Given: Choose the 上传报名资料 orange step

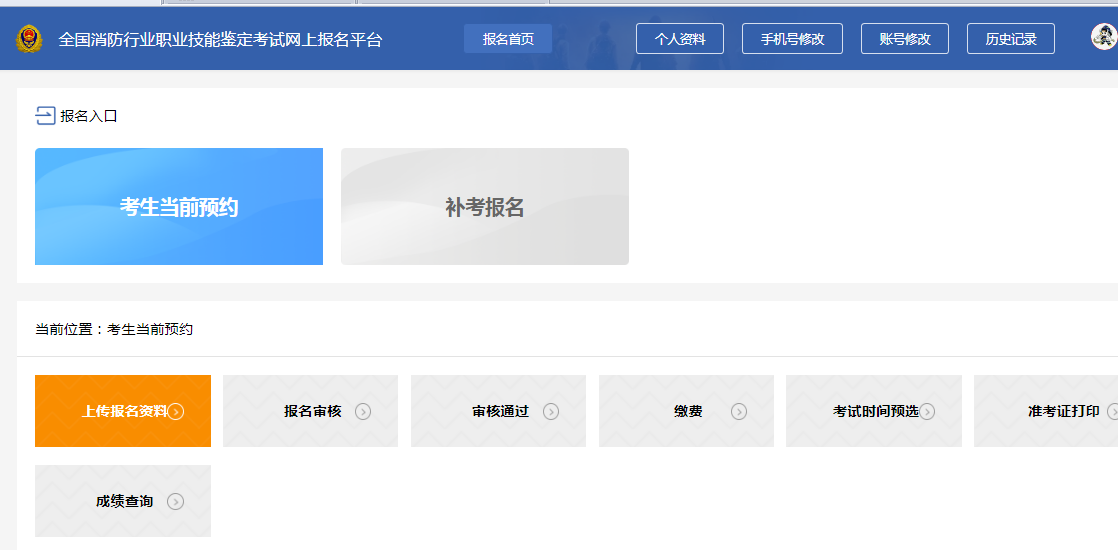Looking at the screenshot, I should (123, 411).
